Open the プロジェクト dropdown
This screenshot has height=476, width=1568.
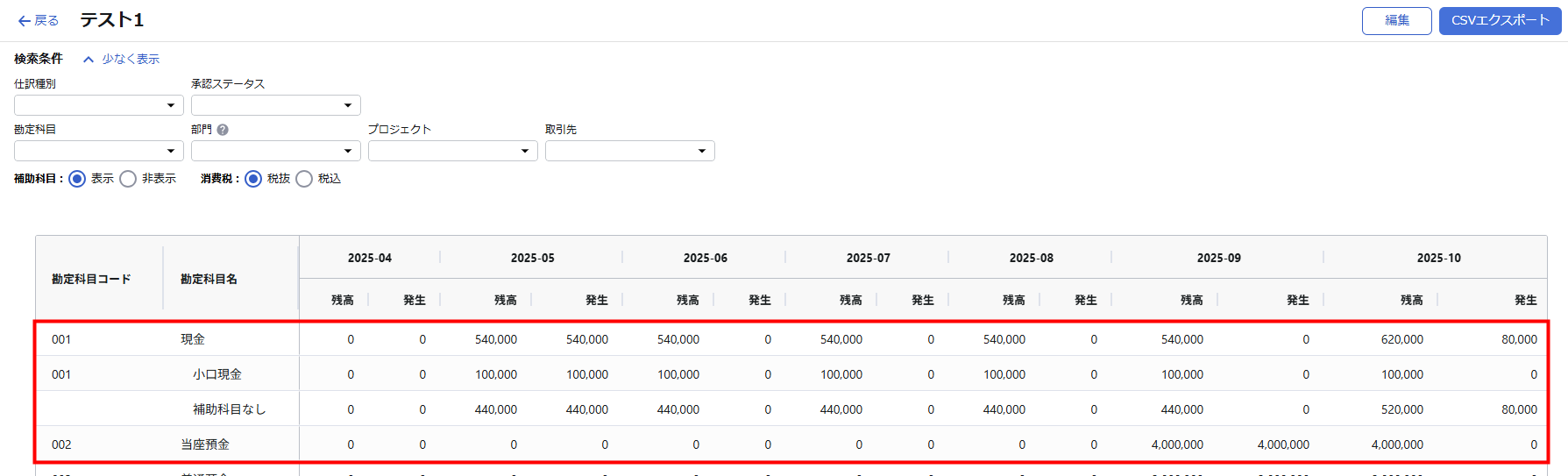[452, 151]
